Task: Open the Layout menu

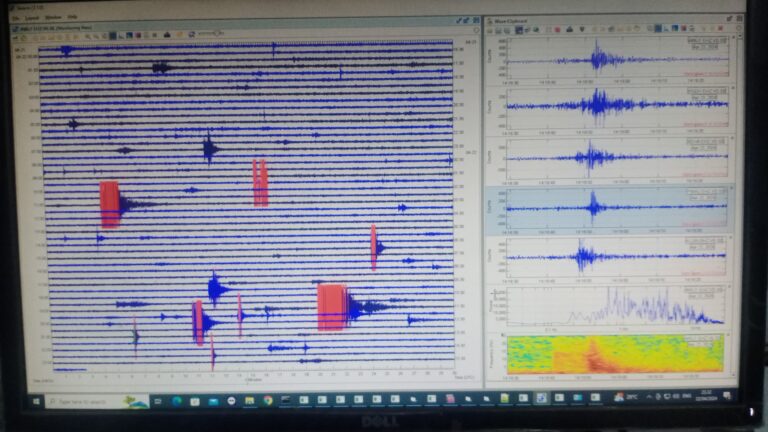Action: pos(32,17)
